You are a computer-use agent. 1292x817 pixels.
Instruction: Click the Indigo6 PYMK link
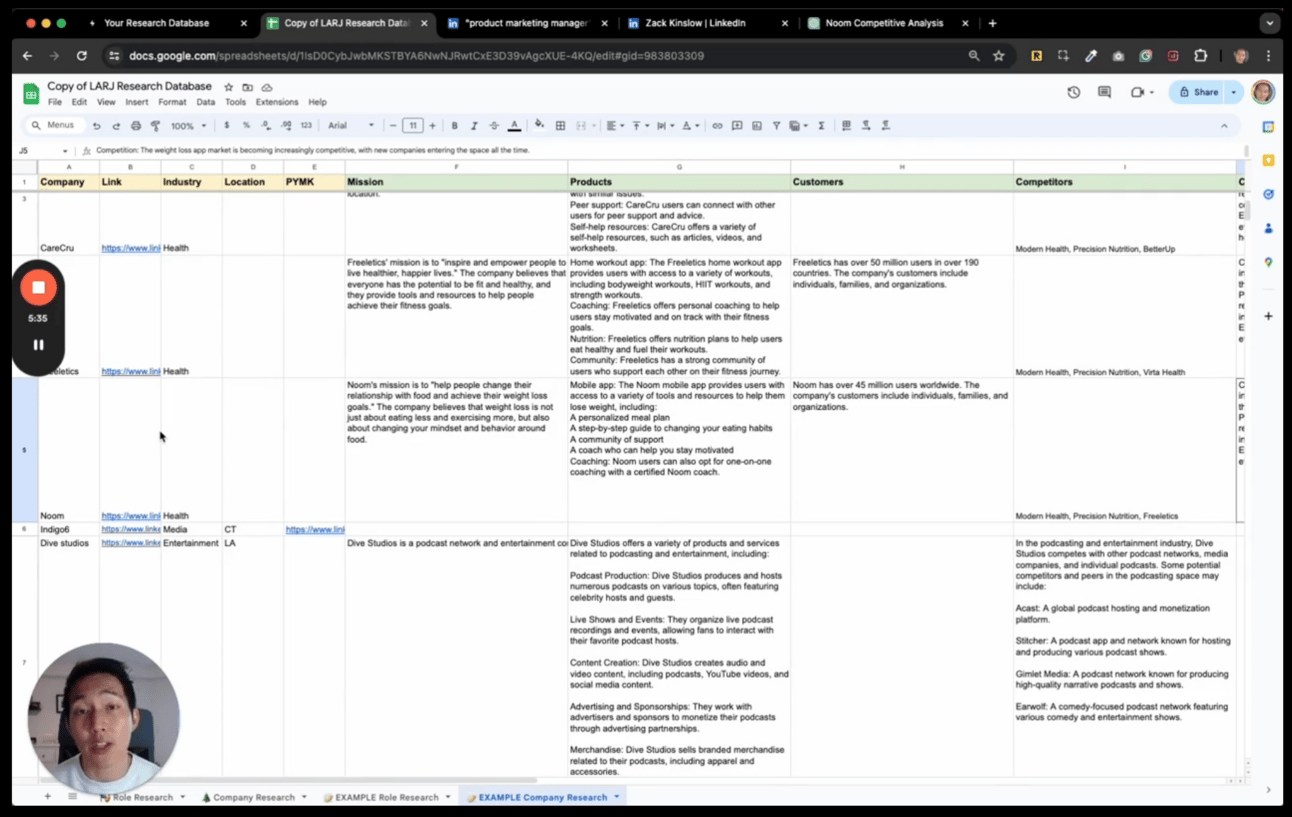coord(315,529)
